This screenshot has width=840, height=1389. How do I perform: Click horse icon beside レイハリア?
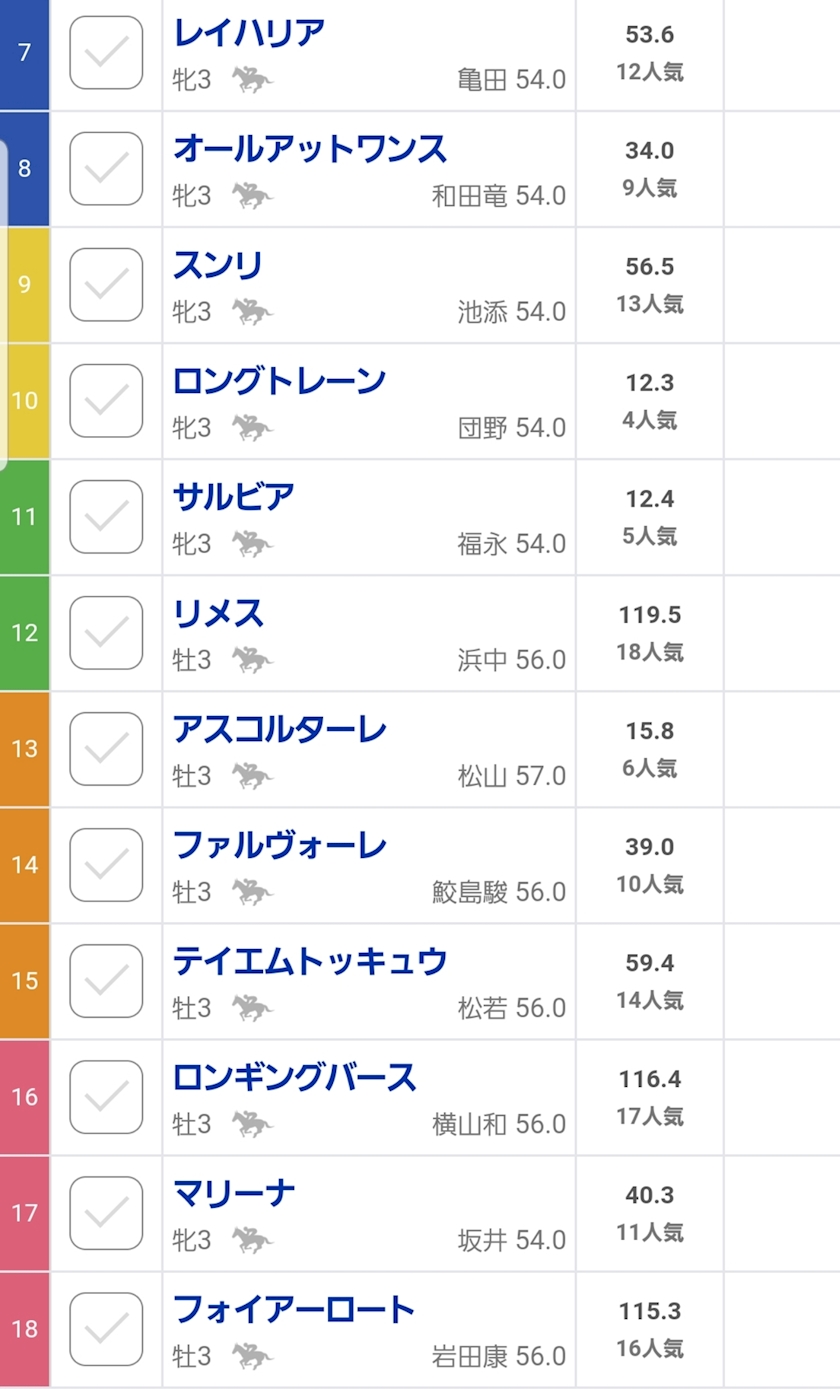point(252,80)
